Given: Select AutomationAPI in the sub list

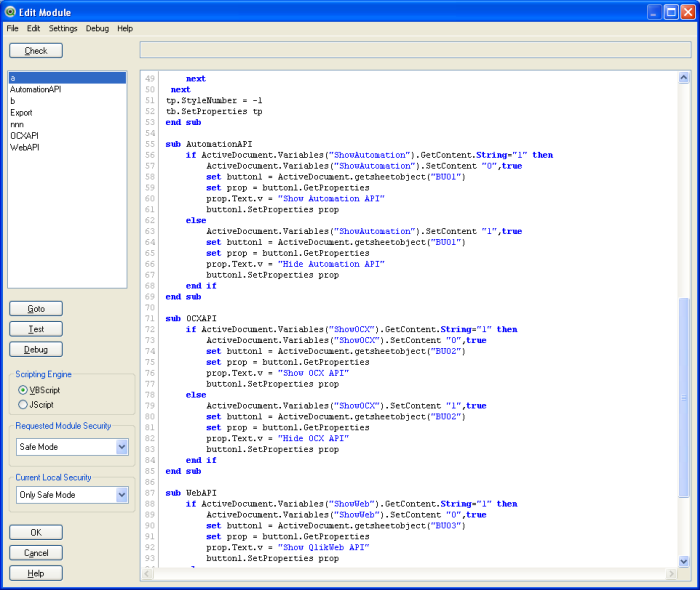Looking at the screenshot, I should 35,89.
